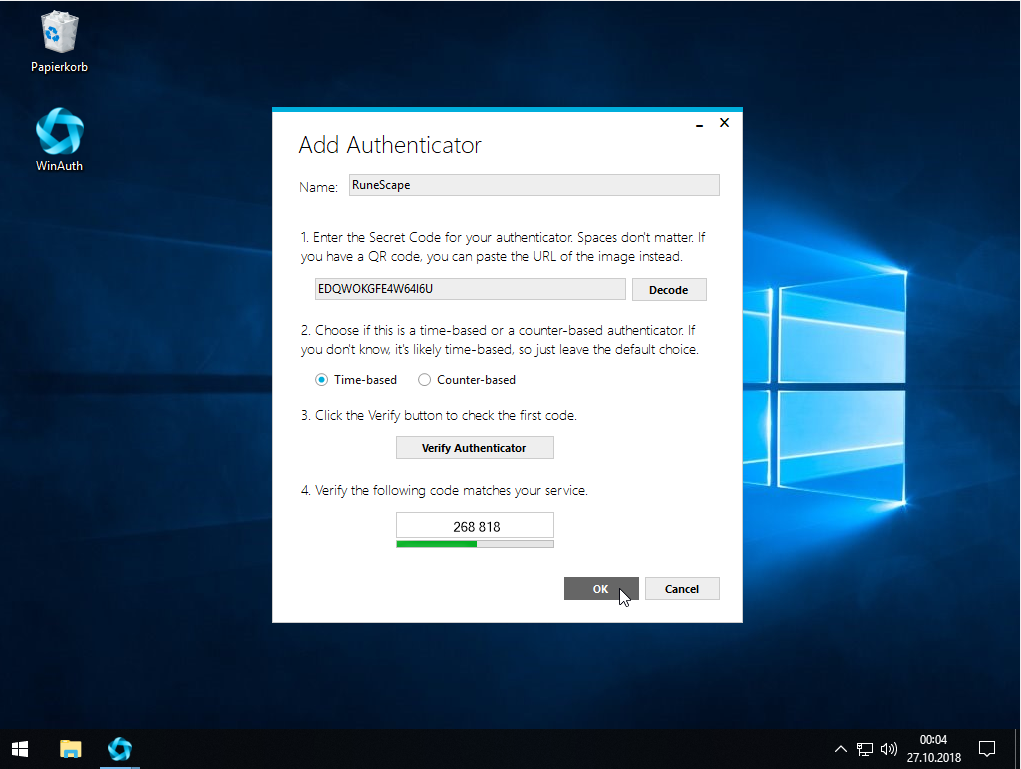Open the Action Center notification icon
This screenshot has height=769, width=1021.
[986, 748]
